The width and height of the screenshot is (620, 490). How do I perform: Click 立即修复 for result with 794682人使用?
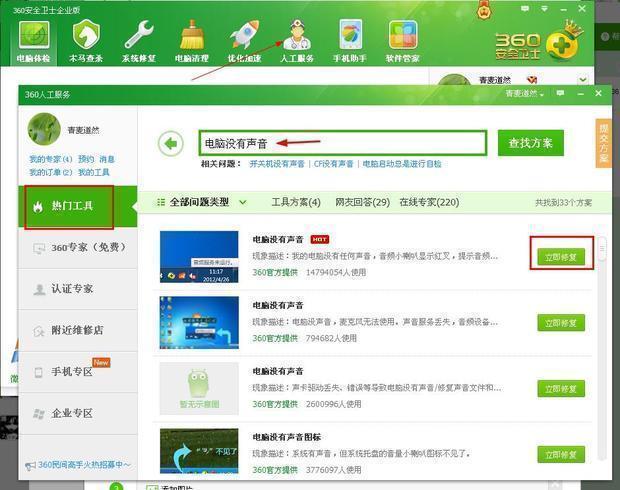click(x=561, y=323)
